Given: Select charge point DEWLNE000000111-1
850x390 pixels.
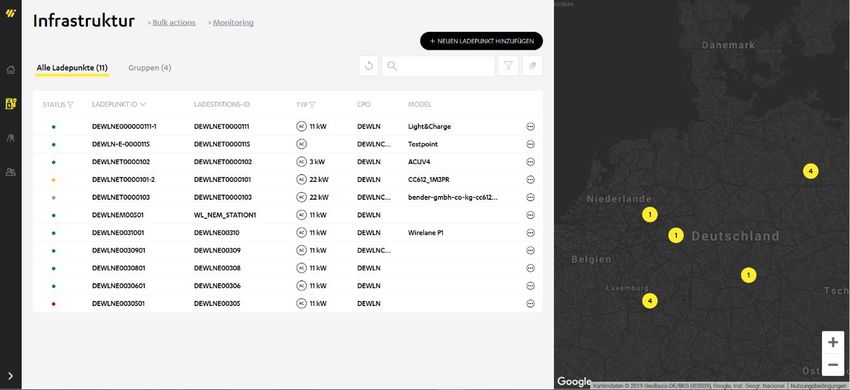Looking at the screenshot, I should click(x=124, y=126).
